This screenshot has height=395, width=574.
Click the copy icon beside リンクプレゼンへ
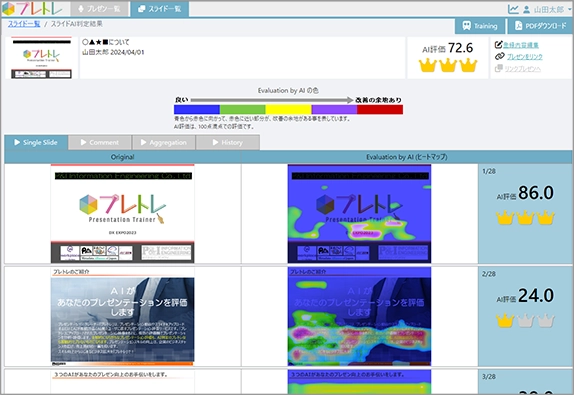(499, 68)
